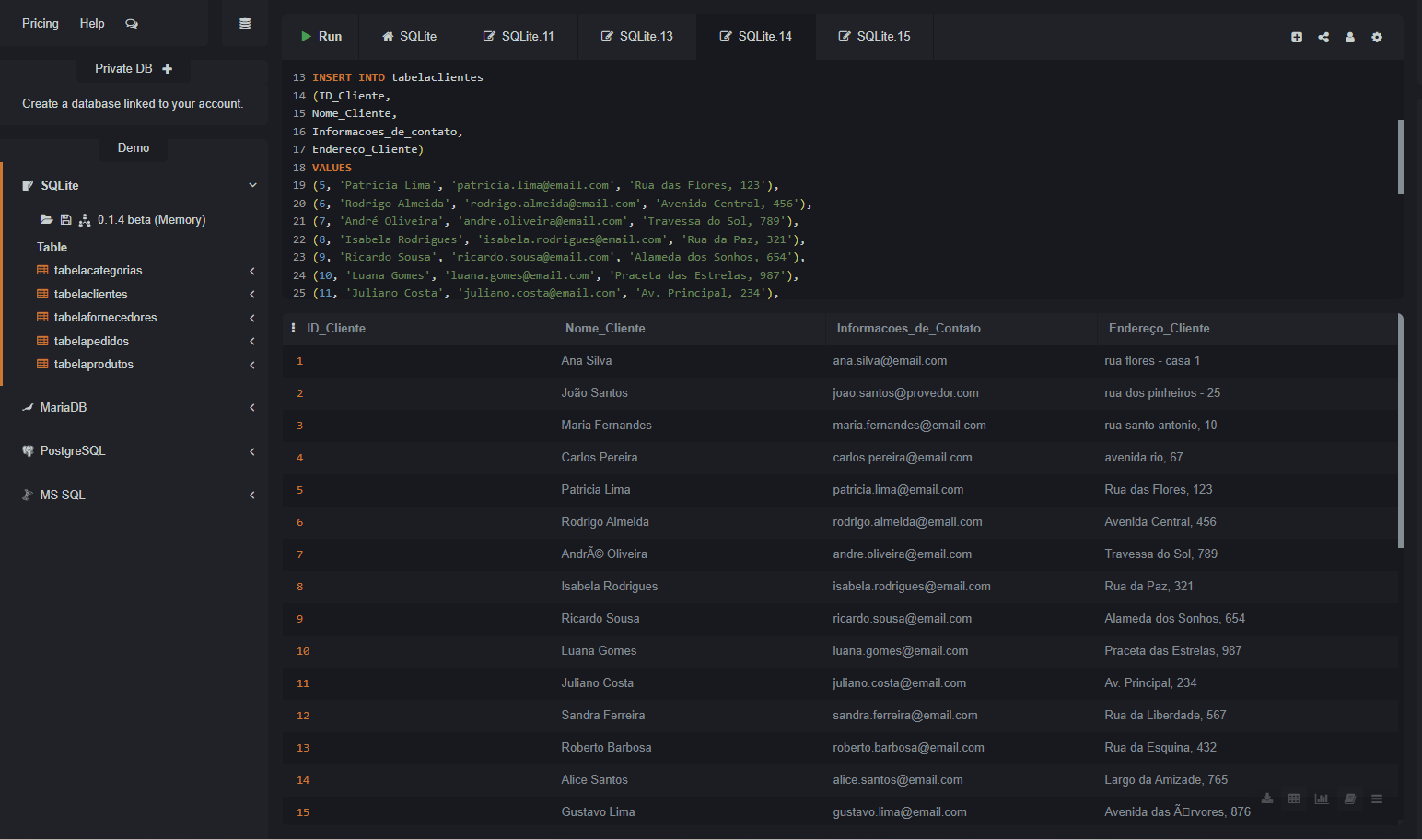Viewport: 1422px width, 840px height.
Task: Click the results table vertical scrollbar
Action: 1400,431
